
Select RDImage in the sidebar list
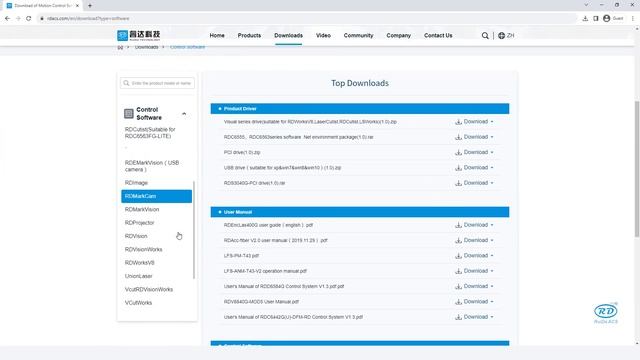tap(136, 183)
